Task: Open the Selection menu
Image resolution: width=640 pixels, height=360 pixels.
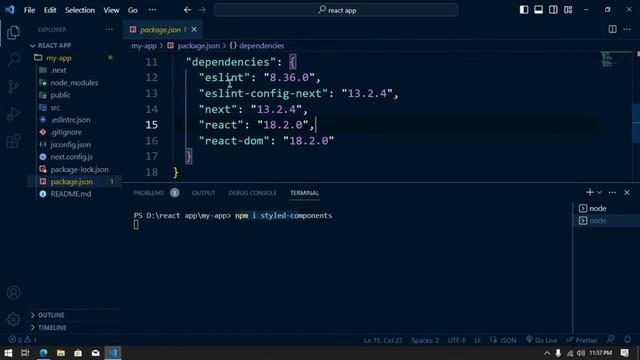Action: click(80, 10)
